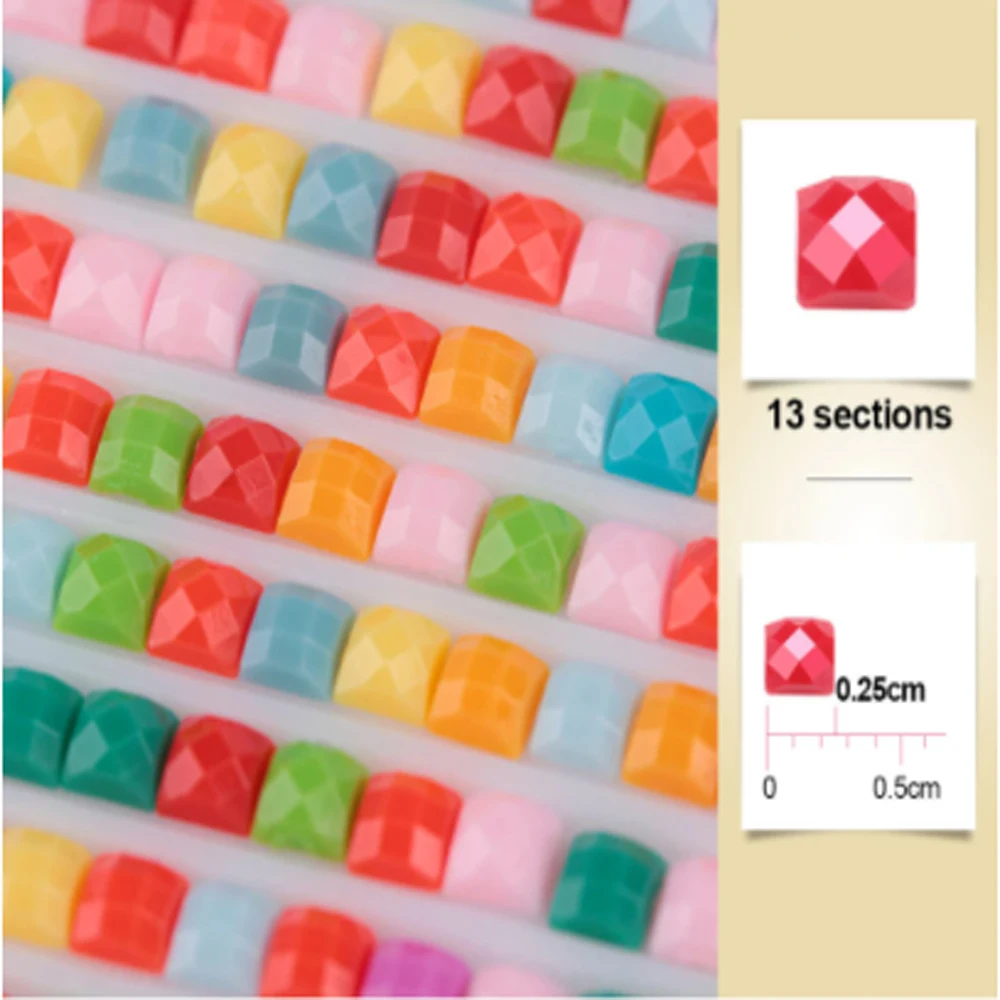Image resolution: width=1000 pixels, height=1000 pixels.
Task: Click the "0.5cm" ruler label
Action: tap(906, 788)
